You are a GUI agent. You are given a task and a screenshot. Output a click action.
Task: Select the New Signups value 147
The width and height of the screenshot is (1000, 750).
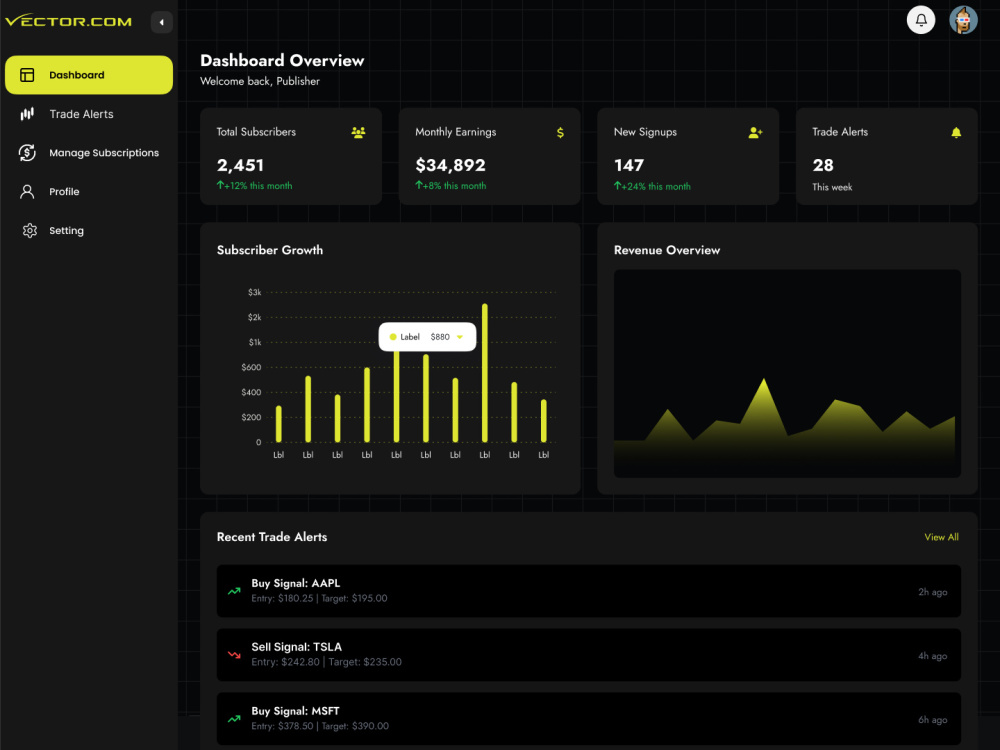[x=629, y=166]
